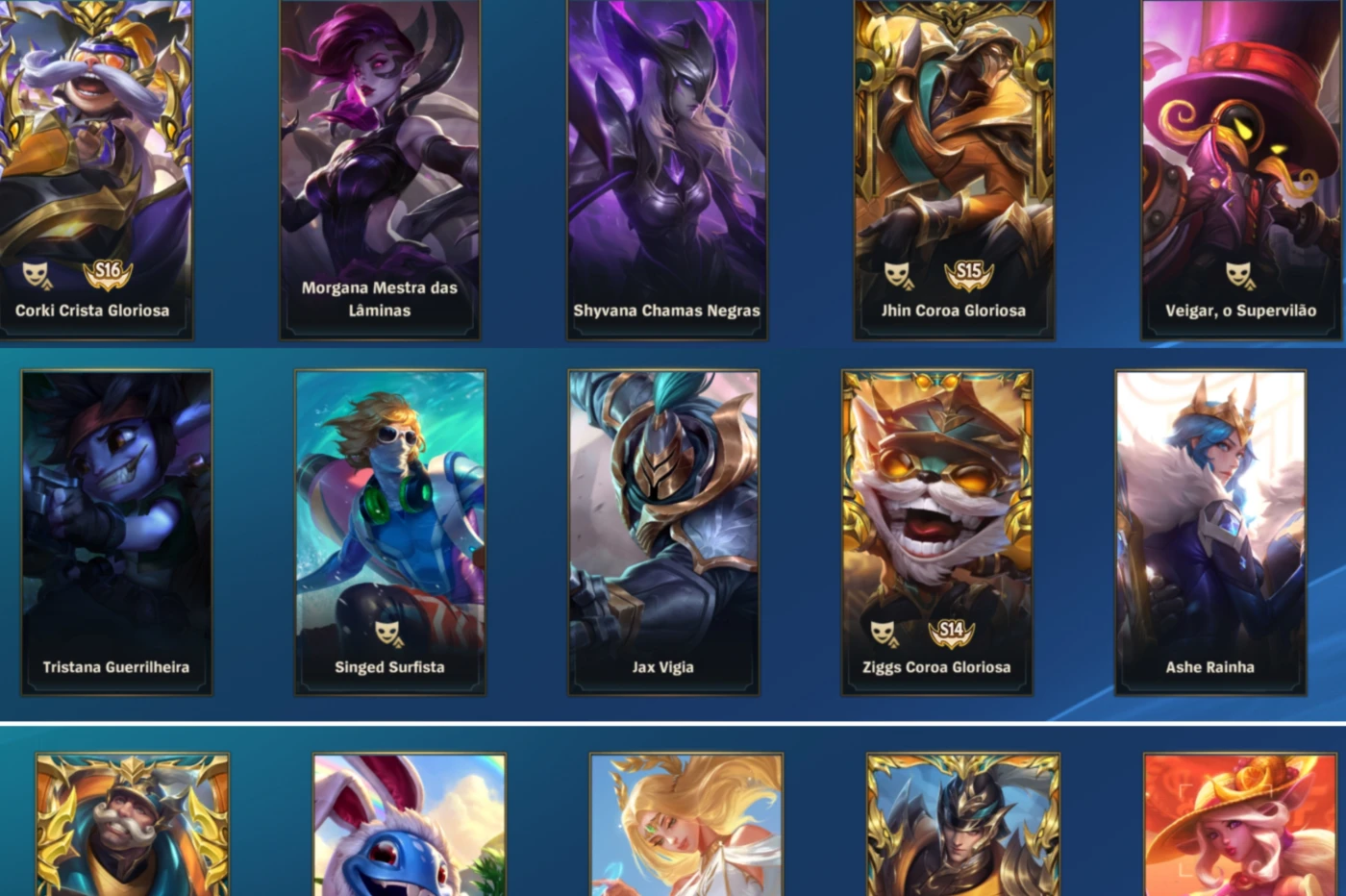Screen dimensions: 1346x896
Task: Select the gold-framed armored warrior thumbnail
Action: (963, 825)
